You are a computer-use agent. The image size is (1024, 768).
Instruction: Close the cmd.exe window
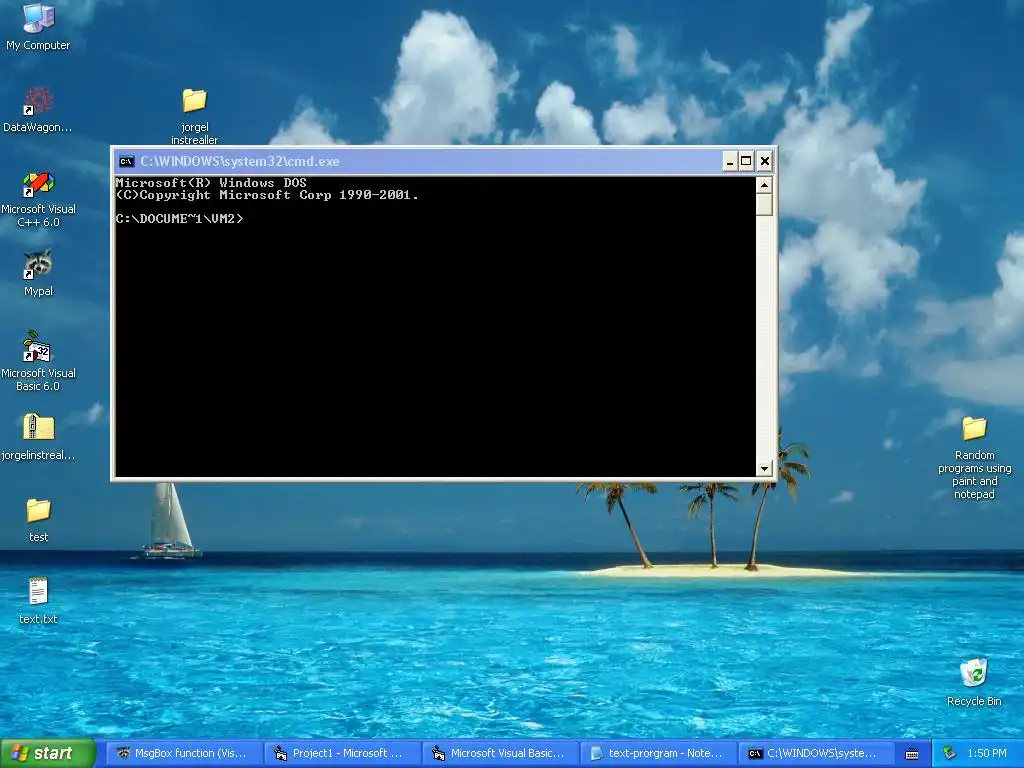pos(765,161)
